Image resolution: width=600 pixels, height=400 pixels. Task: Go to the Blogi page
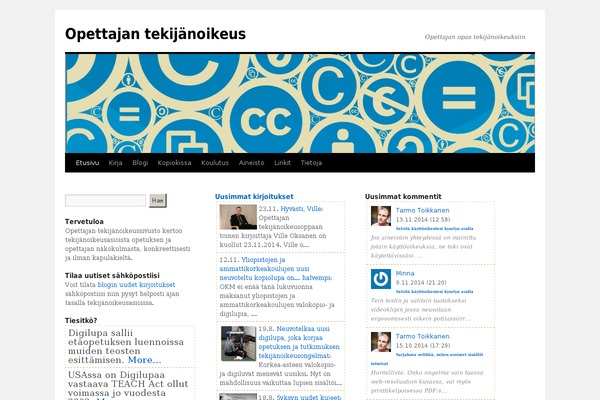140,163
